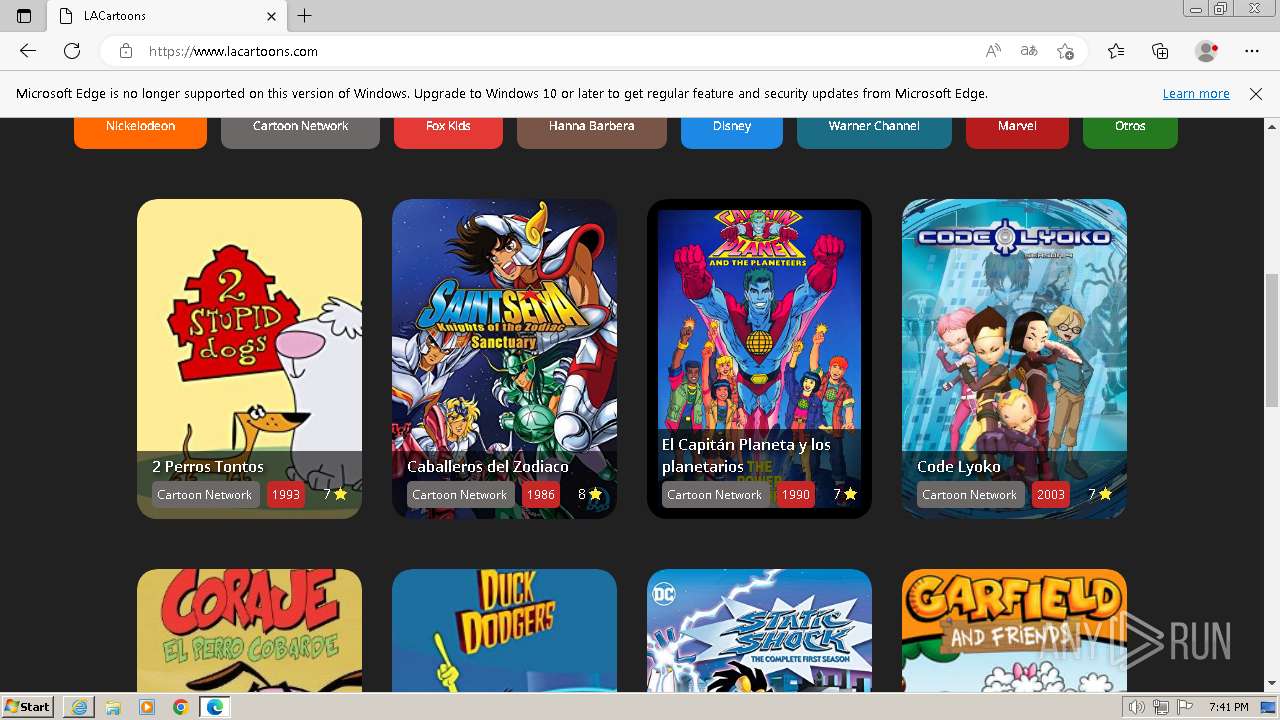The width and height of the screenshot is (1280, 720).
Task: Click the Code Lyoko title text
Action: click(x=958, y=466)
